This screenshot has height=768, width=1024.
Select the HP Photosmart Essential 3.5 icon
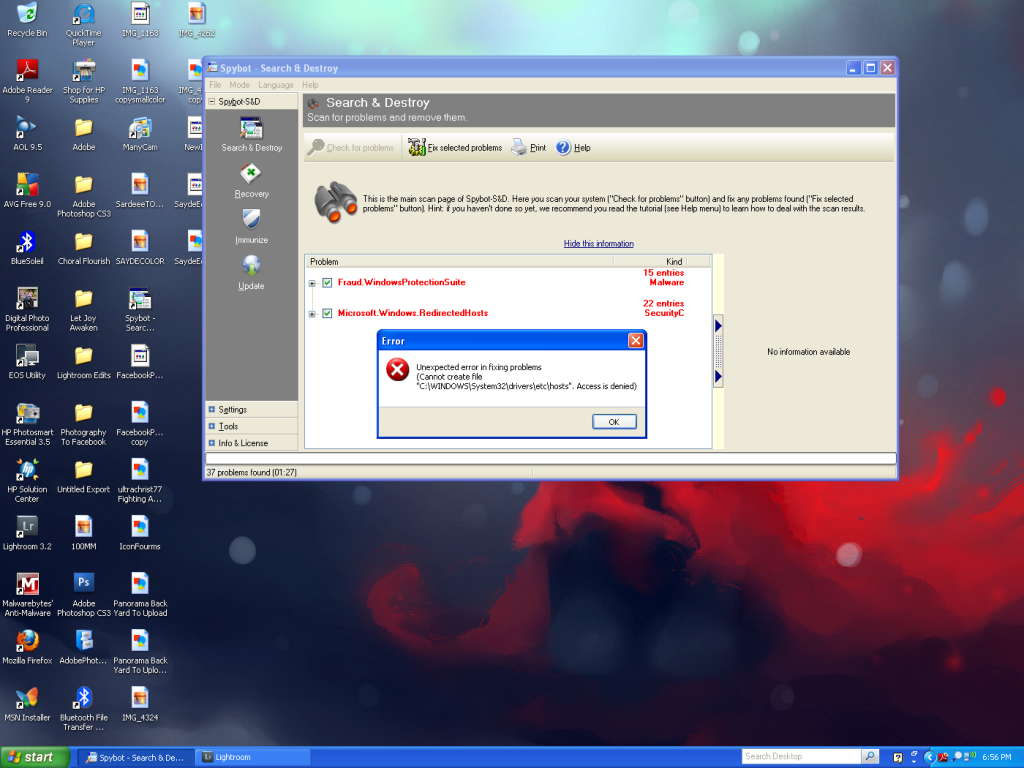(27, 423)
